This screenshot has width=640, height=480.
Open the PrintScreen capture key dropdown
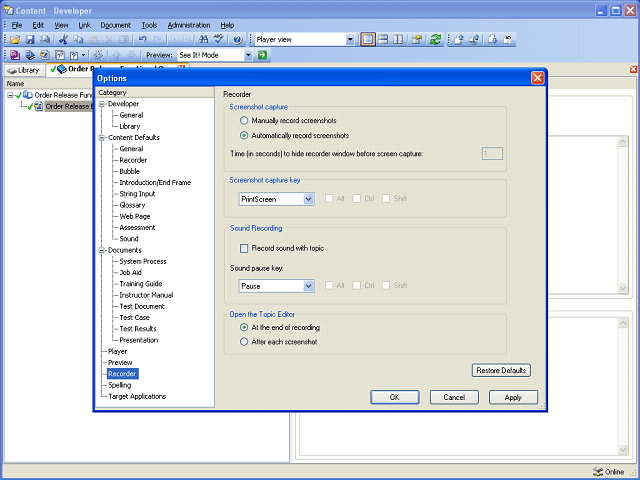(x=309, y=199)
